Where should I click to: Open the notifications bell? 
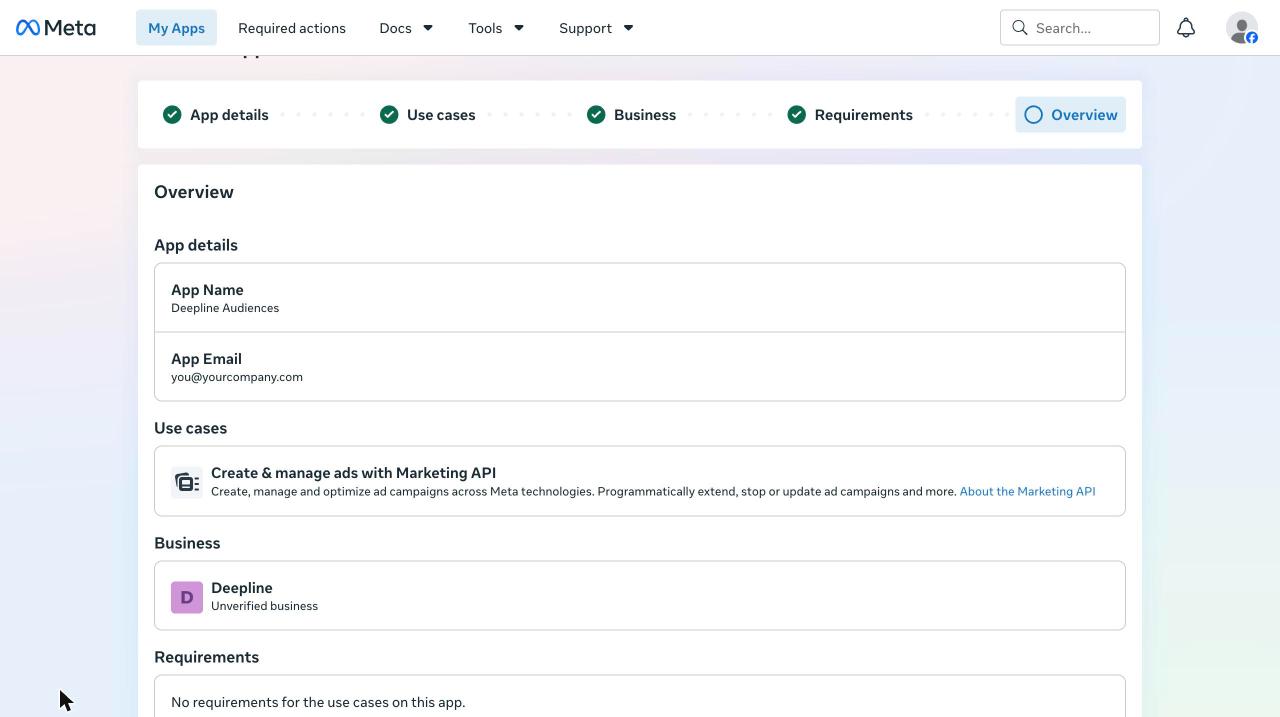click(x=1186, y=28)
